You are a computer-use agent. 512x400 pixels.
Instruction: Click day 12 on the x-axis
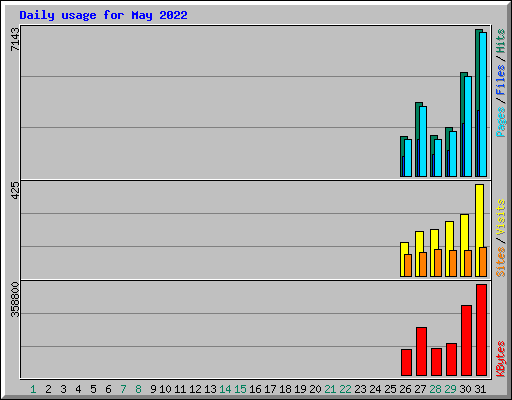coord(195,389)
